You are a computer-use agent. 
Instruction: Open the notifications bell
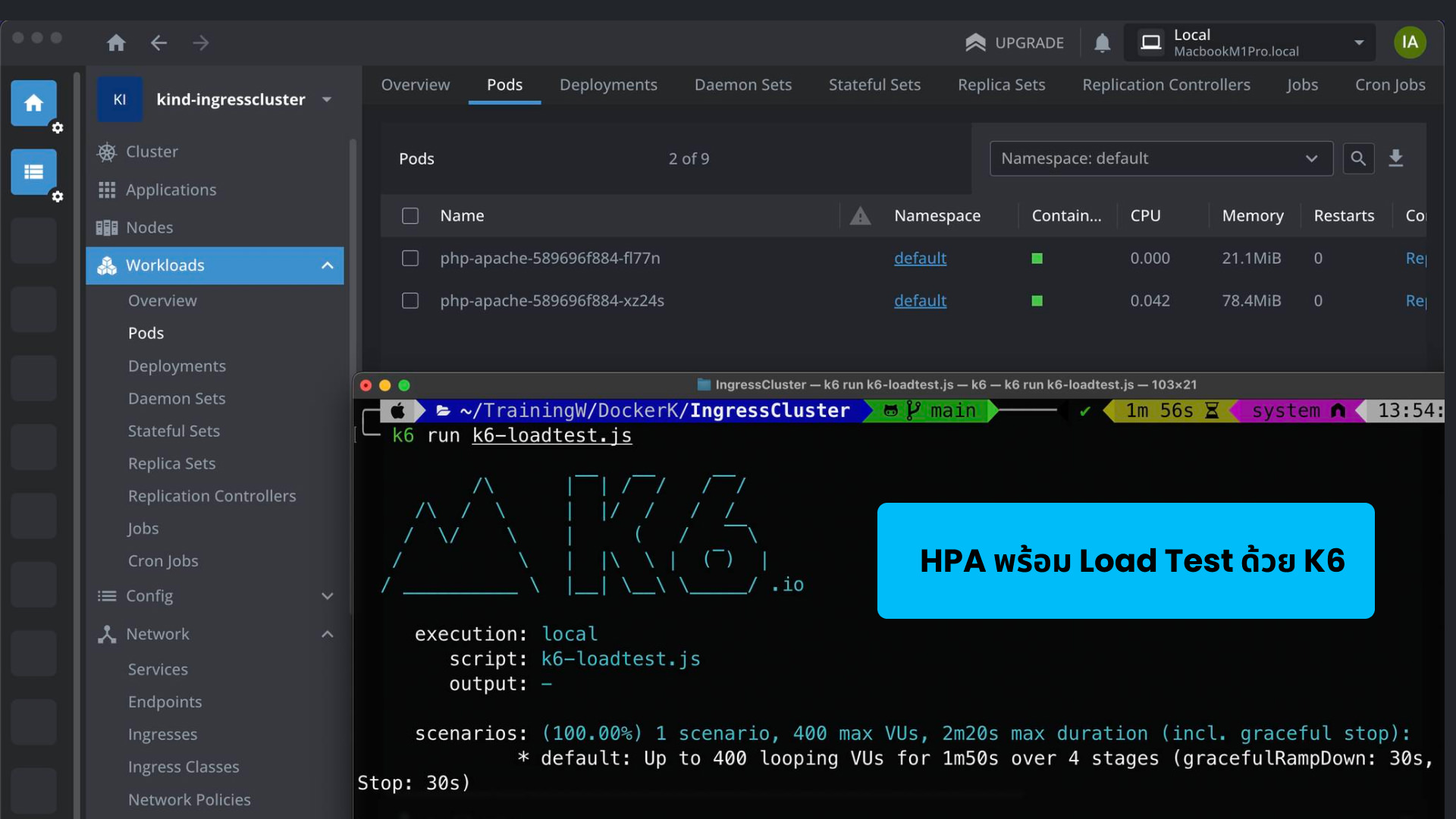[1102, 42]
